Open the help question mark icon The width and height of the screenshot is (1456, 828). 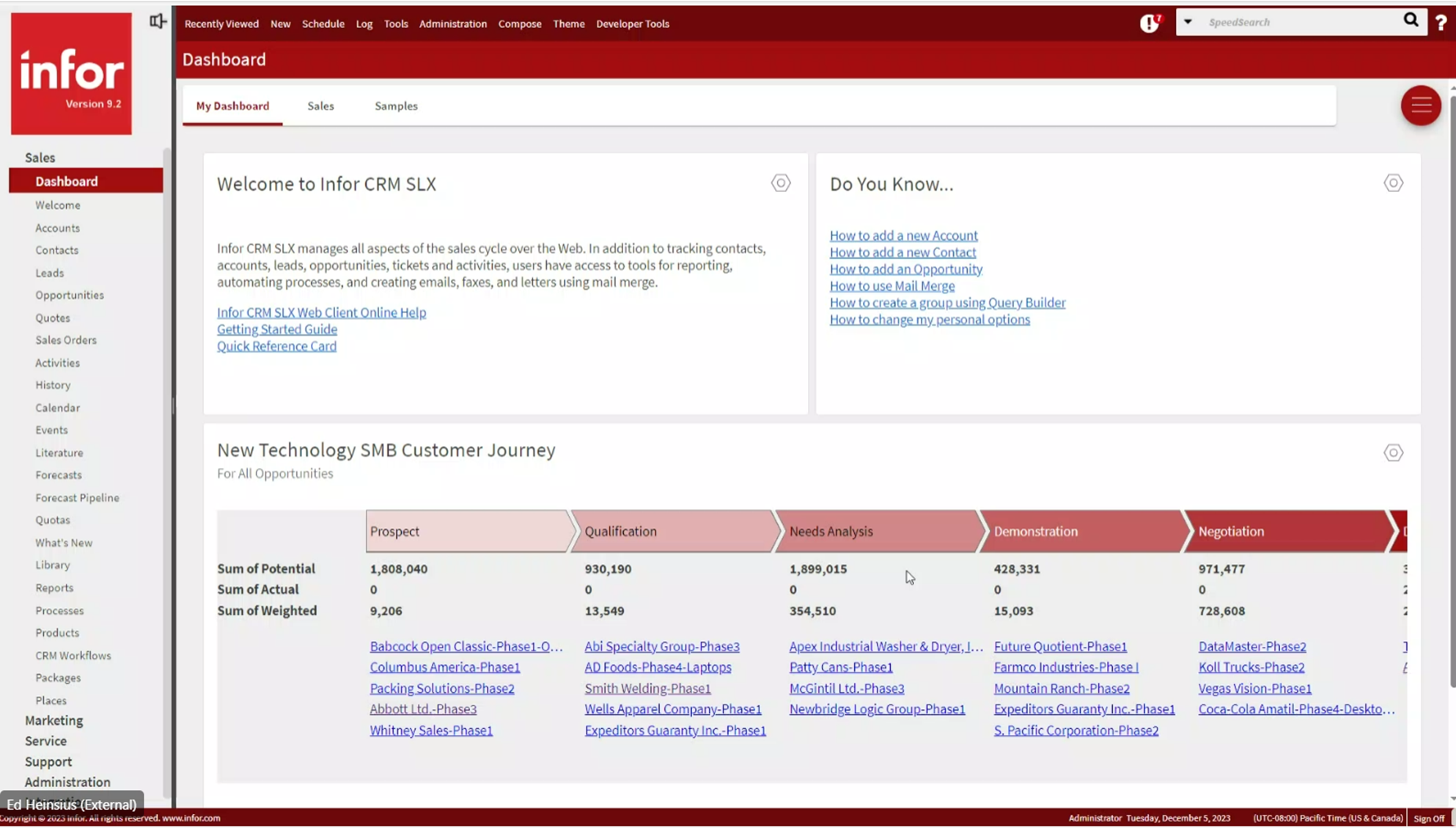click(x=1441, y=23)
